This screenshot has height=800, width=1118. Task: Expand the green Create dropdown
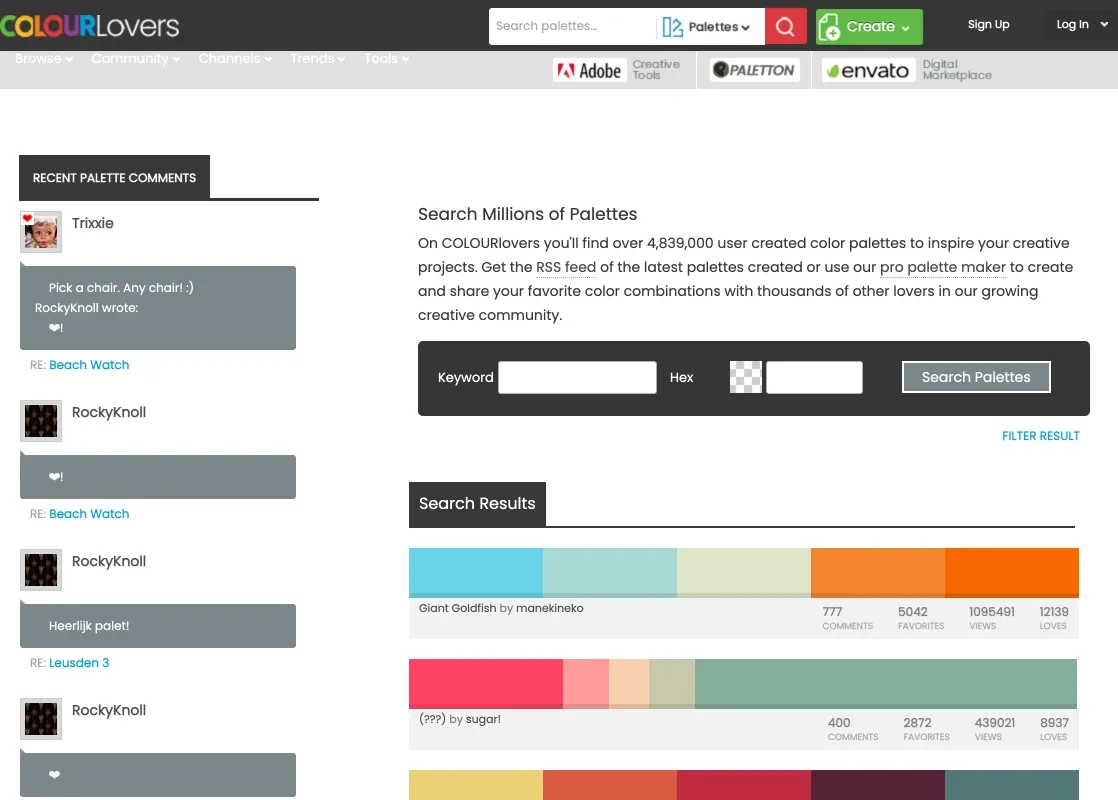pos(868,26)
